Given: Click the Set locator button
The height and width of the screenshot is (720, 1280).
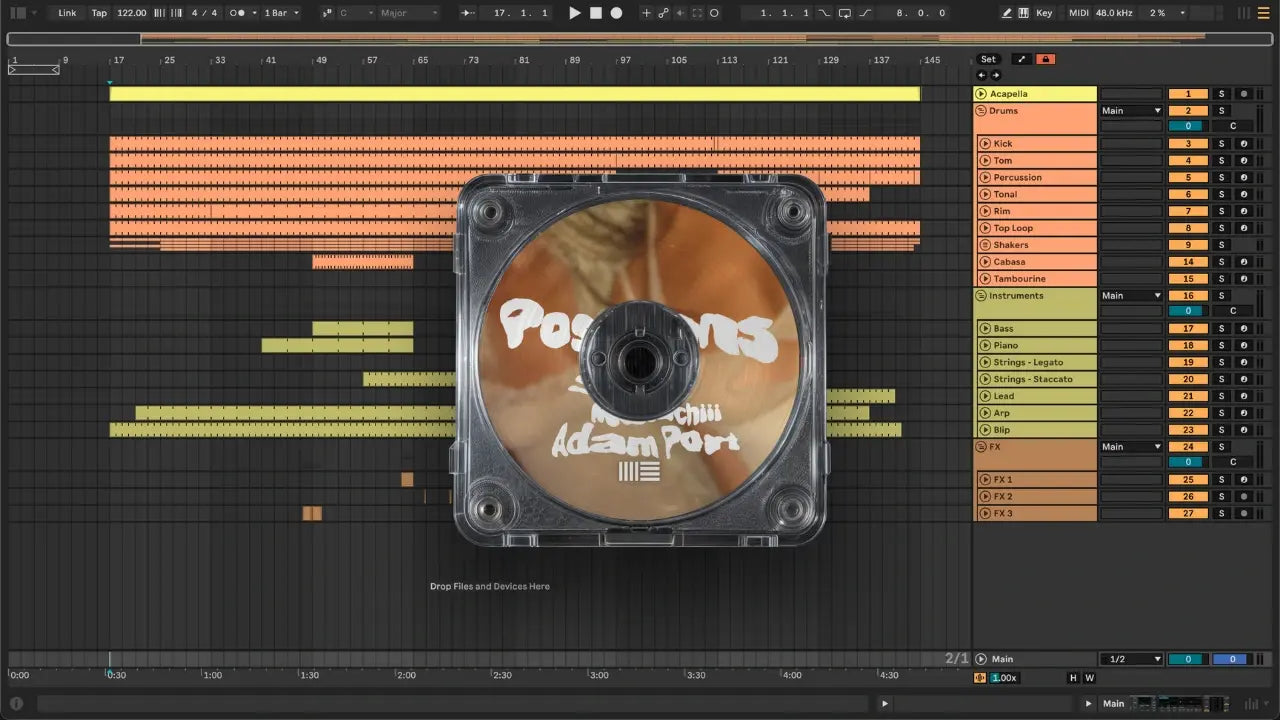Looking at the screenshot, I should click(x=988, y=59).
